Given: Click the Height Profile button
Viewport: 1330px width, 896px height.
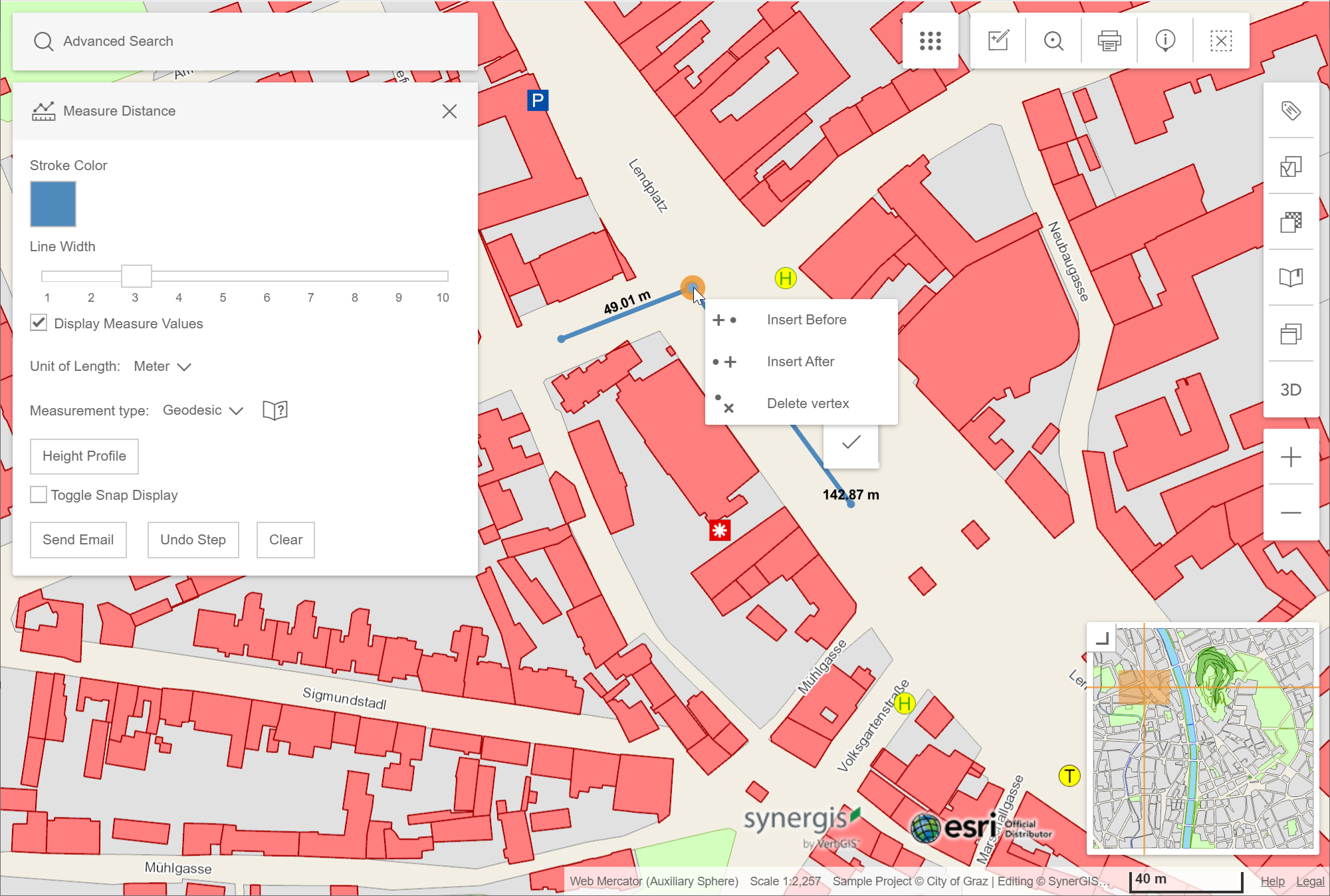Looking at the screenshot, I should [84, 456].
